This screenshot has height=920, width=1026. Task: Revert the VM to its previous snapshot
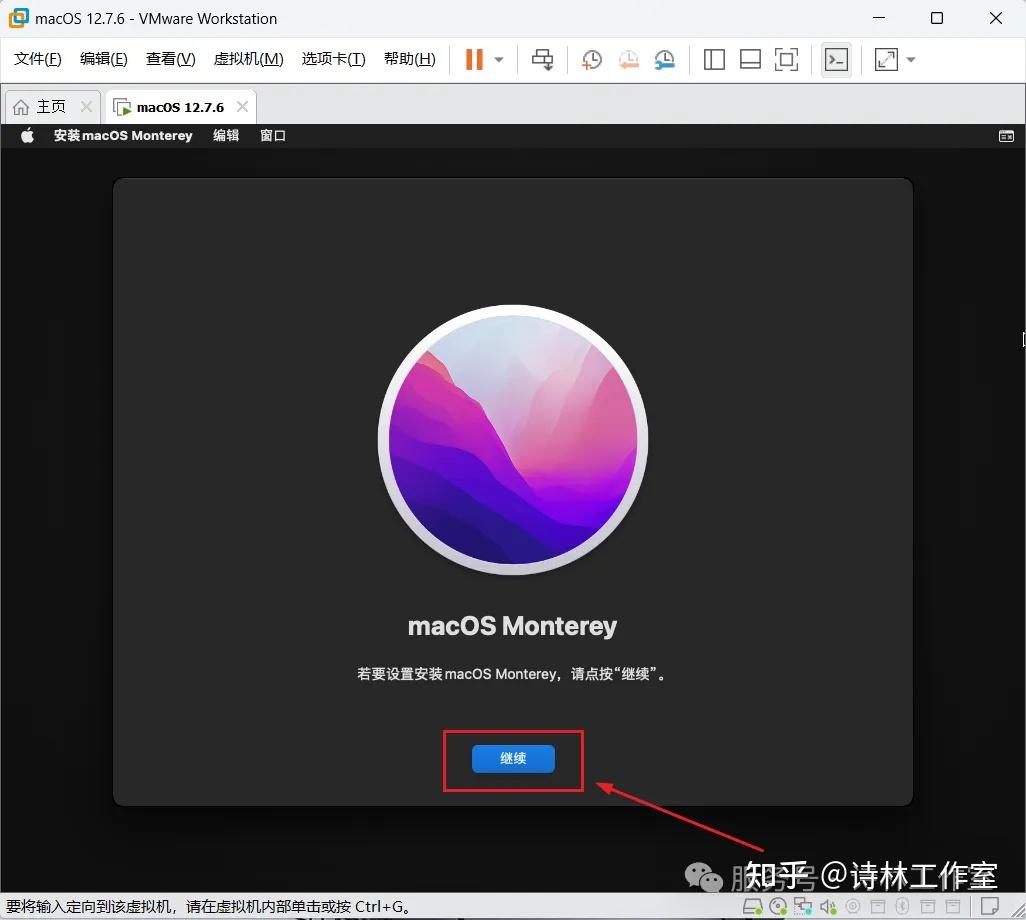coord(628,60)
